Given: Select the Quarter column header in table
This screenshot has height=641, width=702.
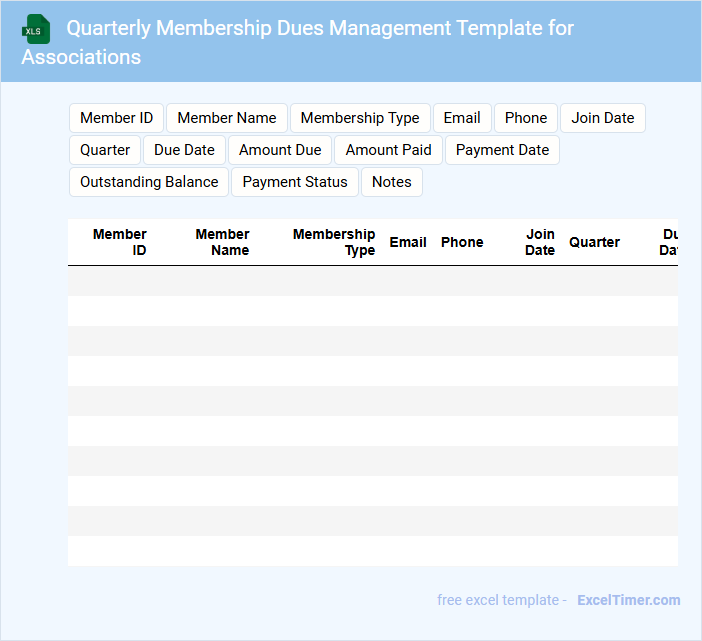Looking at the screenshot, I should (x=594, y=242).
